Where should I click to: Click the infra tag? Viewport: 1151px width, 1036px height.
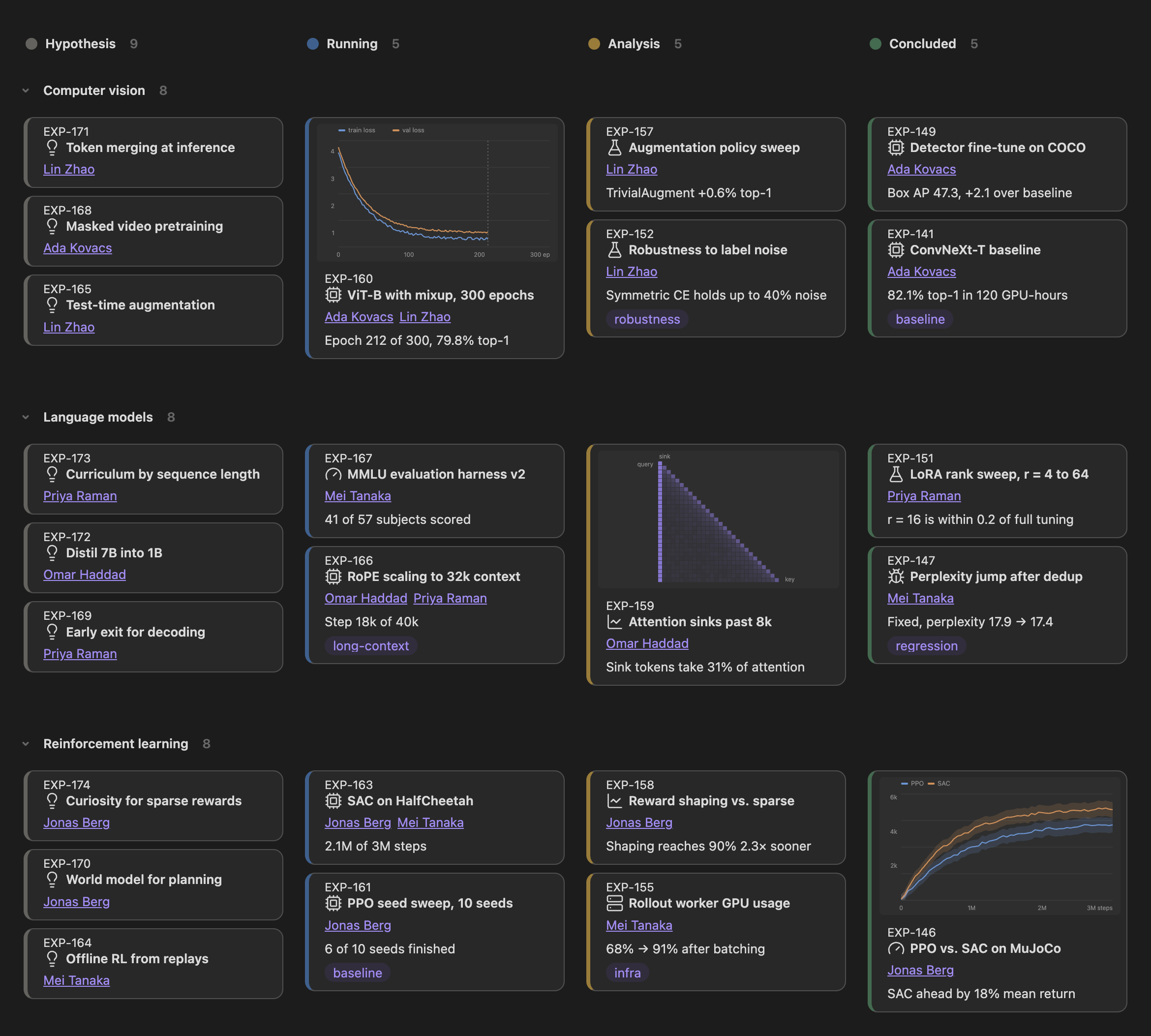(x=627, y=974)
